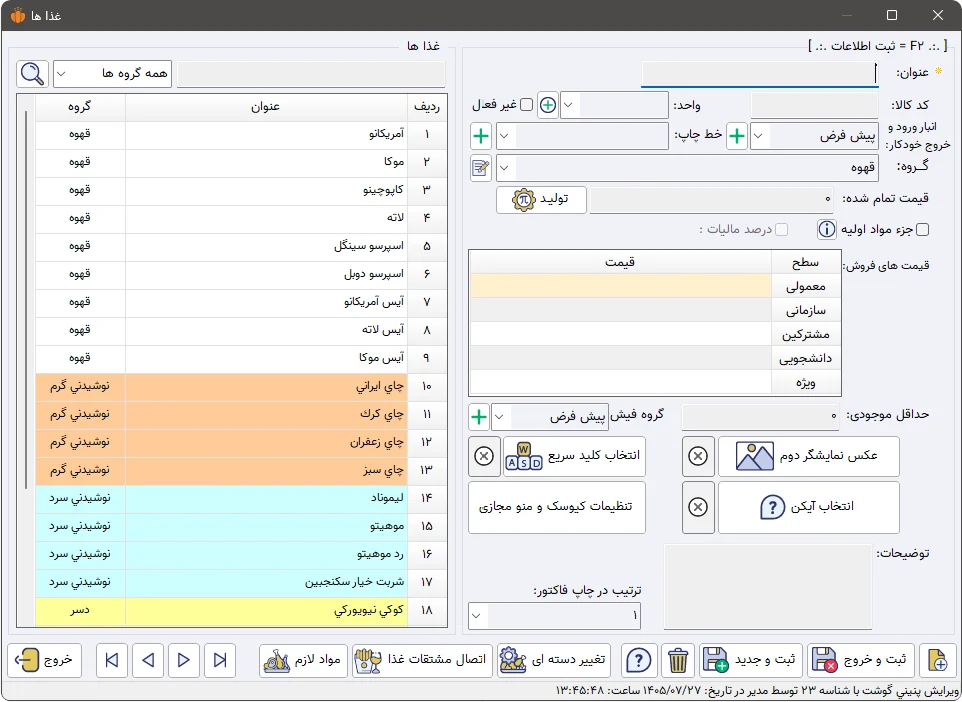
Task: Enable the جزء مواد اولیه checkbox
Action: click(922, 230)
